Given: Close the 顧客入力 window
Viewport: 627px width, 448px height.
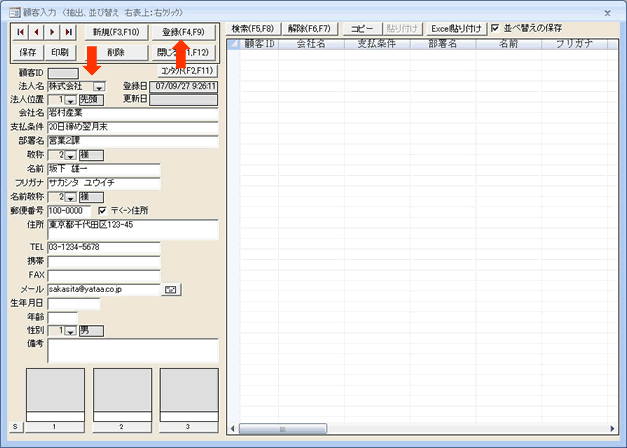Looking at the screenshot, I should pos(607,13).
